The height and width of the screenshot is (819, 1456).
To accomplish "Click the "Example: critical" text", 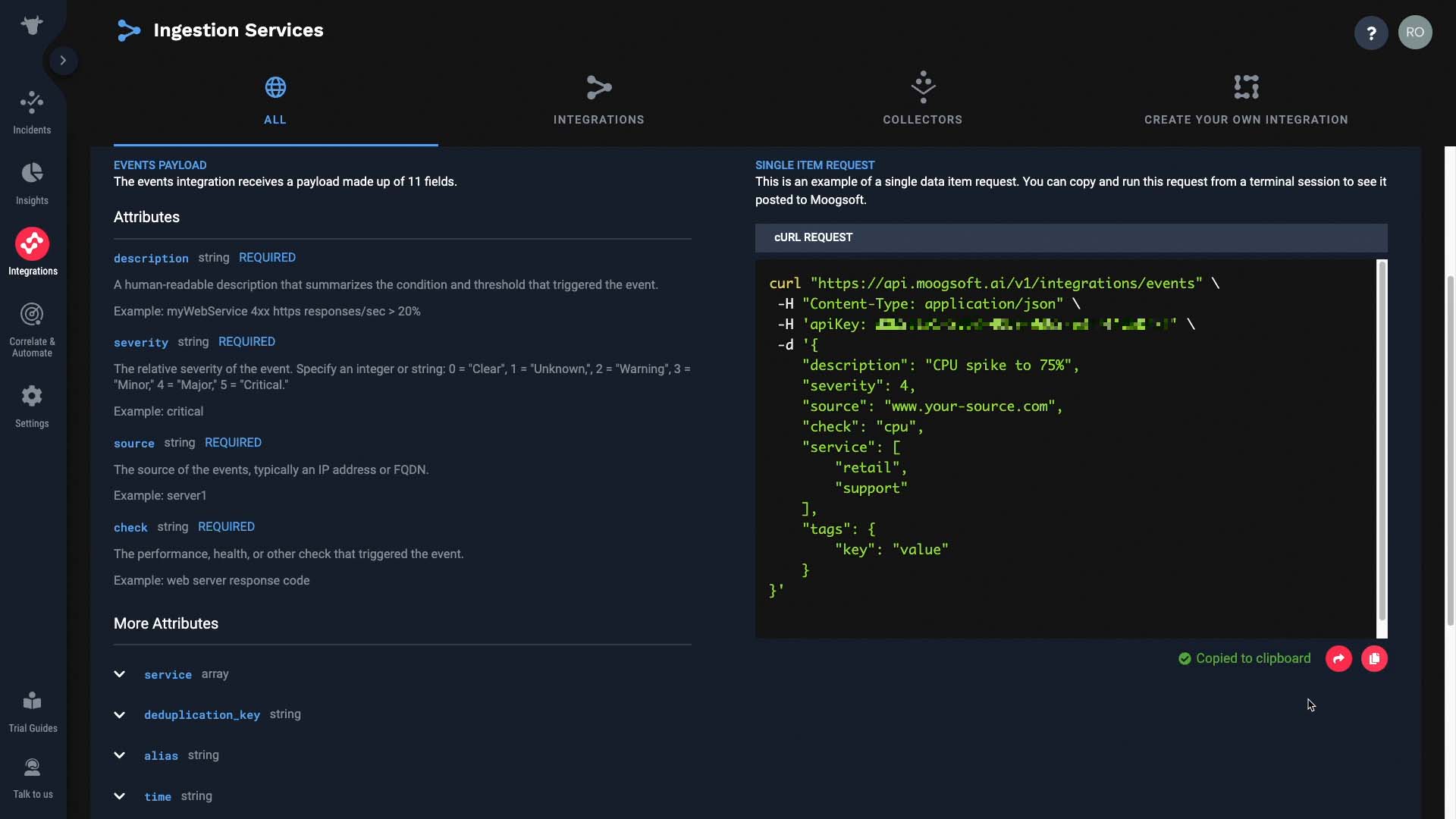I will 158,412.
